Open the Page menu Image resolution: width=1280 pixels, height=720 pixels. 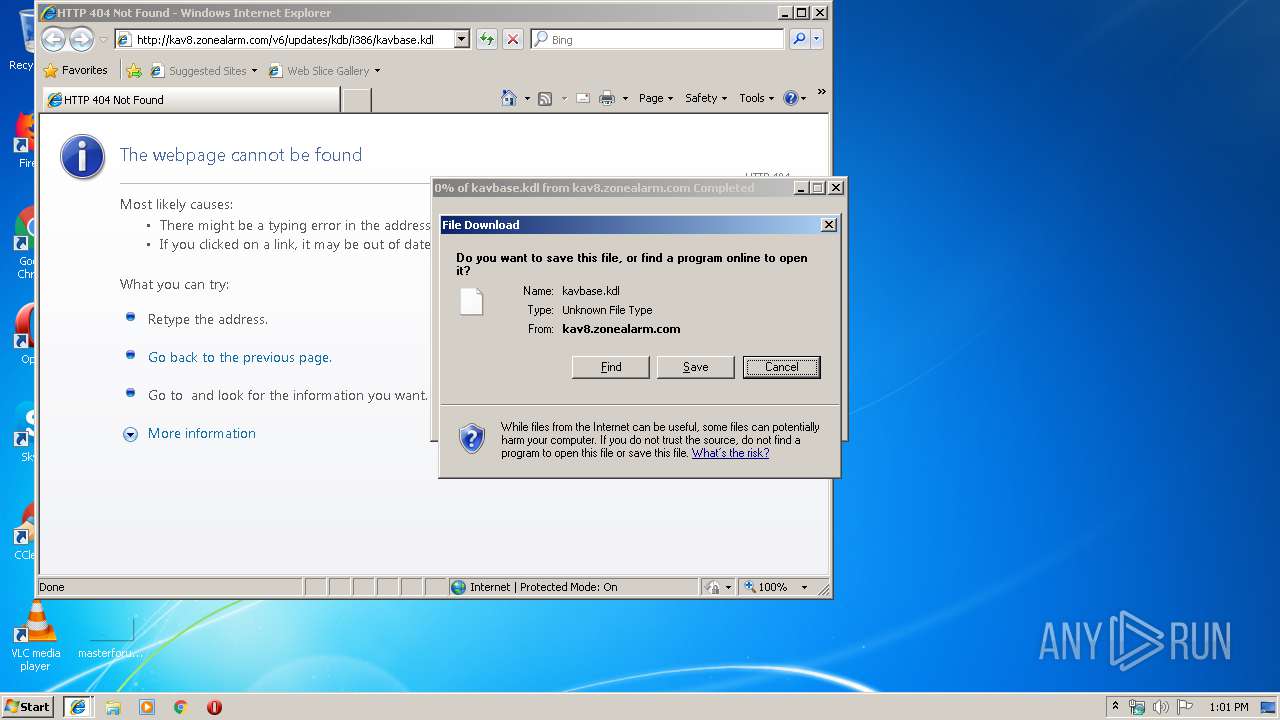point(656,98)
